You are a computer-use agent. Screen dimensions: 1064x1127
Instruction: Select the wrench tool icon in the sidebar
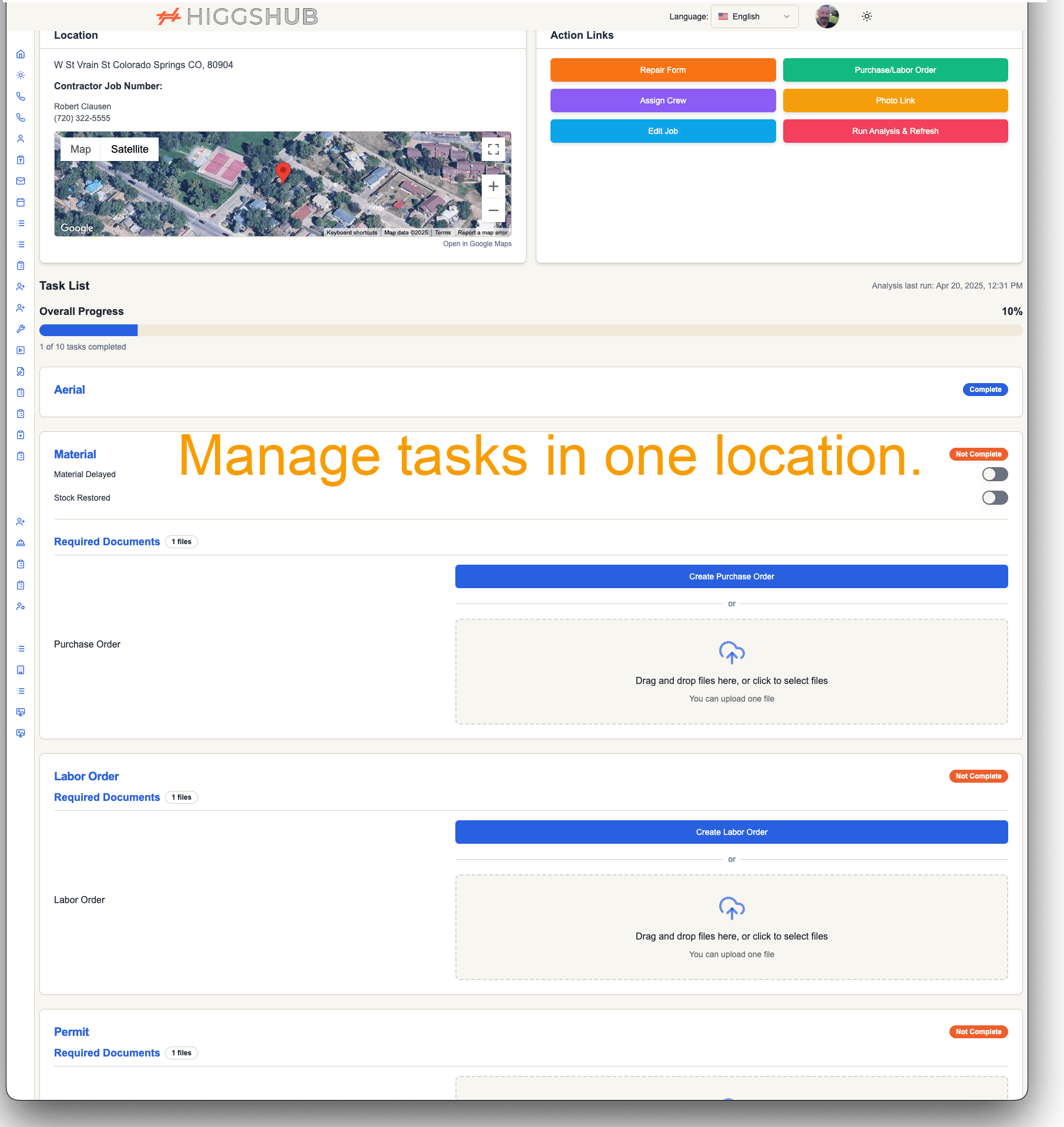point(21,329)
